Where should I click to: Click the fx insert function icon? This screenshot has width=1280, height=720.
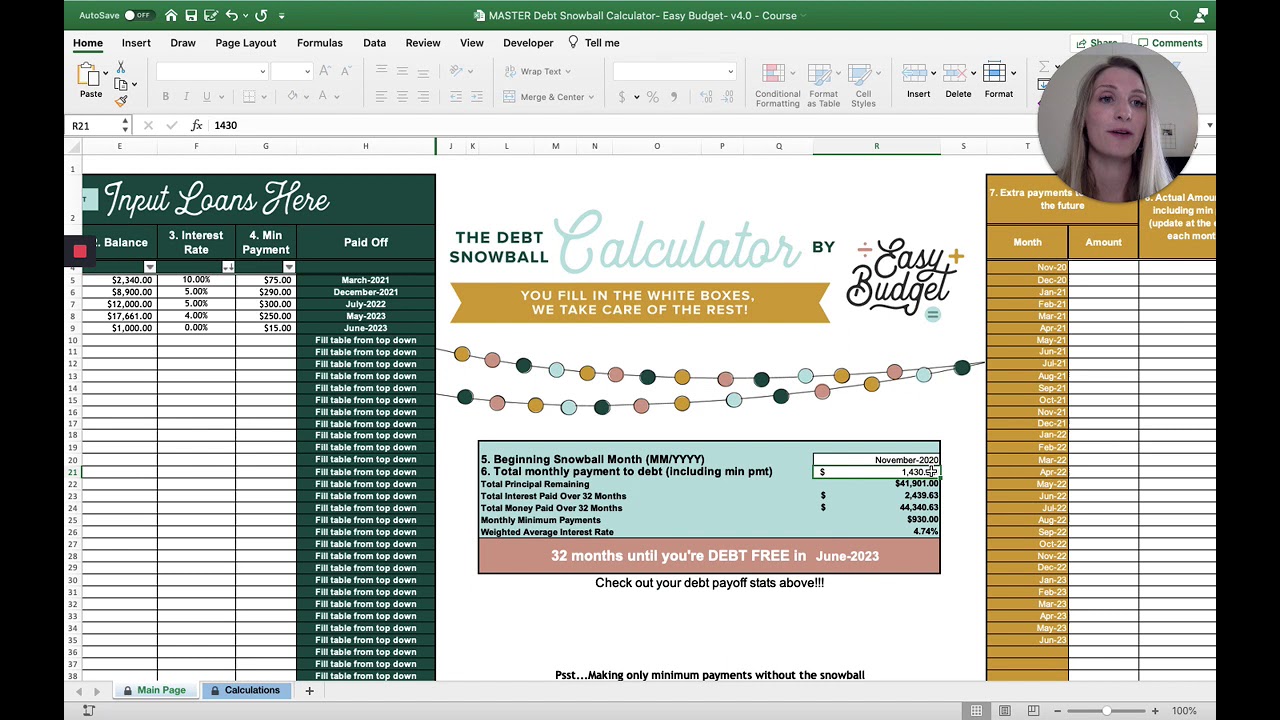196,125
